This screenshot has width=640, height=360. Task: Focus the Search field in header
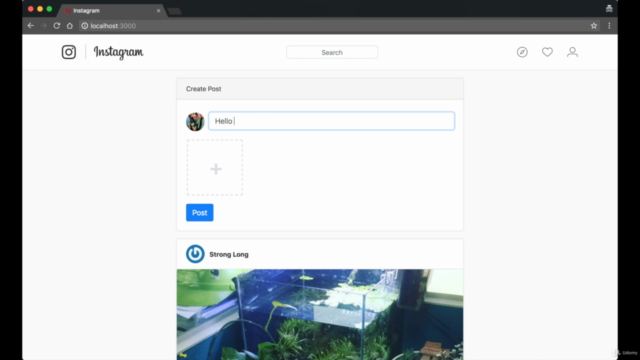coord(332,52)
